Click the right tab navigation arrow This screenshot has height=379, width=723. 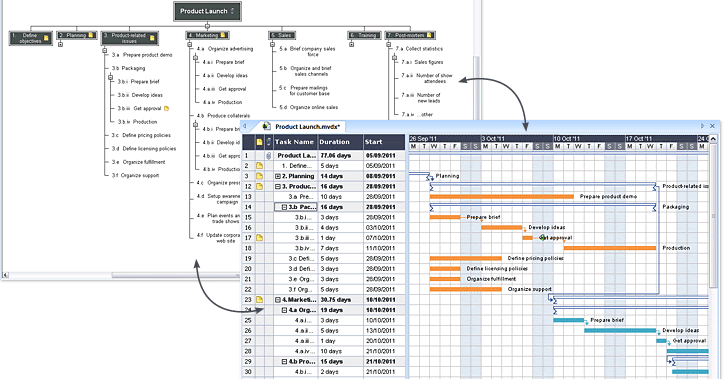[703, 126]
